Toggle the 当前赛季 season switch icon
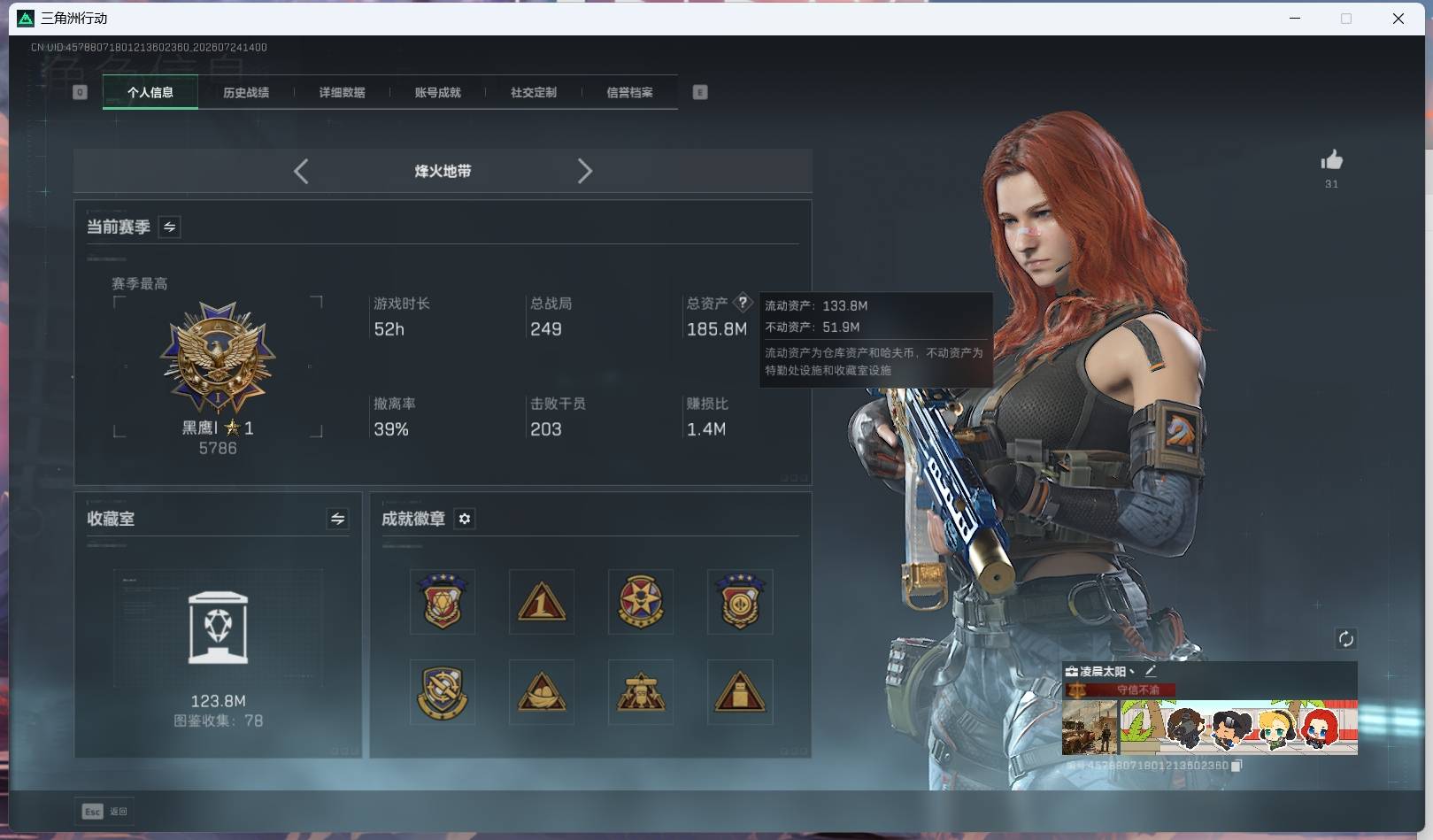The height and width of the screenshot is (840, 1433). click(169, 227)
